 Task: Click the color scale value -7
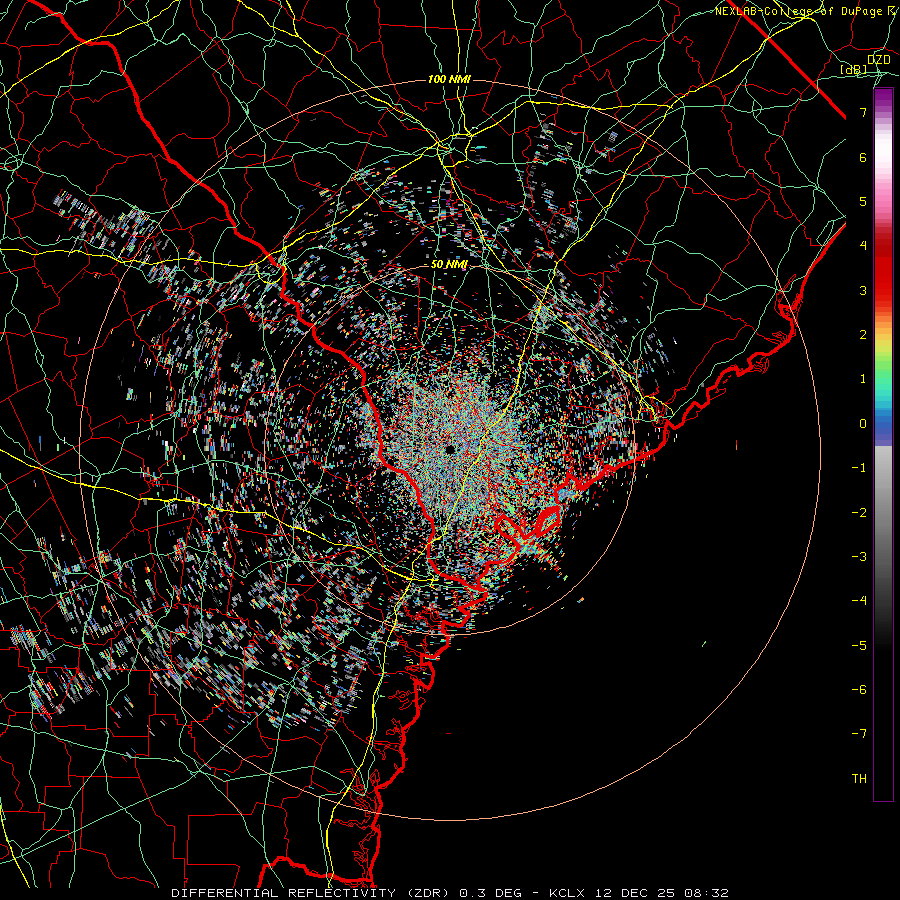(859, 734)
